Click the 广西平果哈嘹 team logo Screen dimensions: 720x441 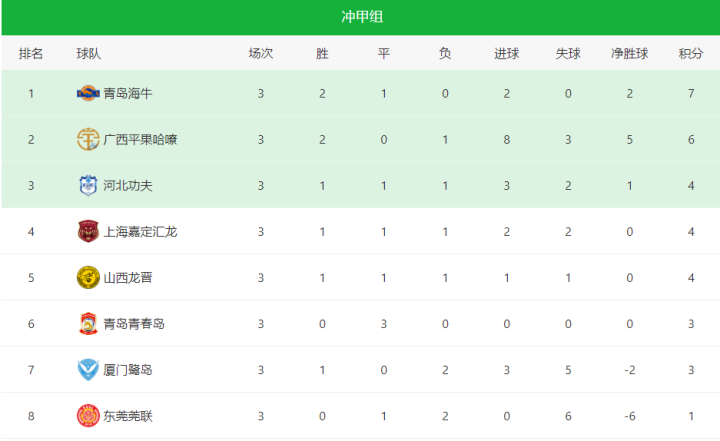(x=88, y=140)
